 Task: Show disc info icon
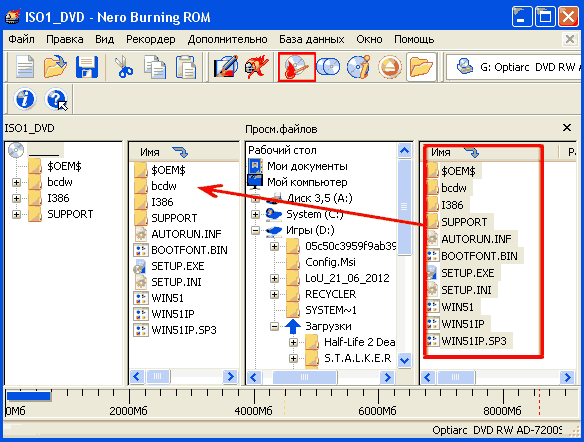click(358, 67)
